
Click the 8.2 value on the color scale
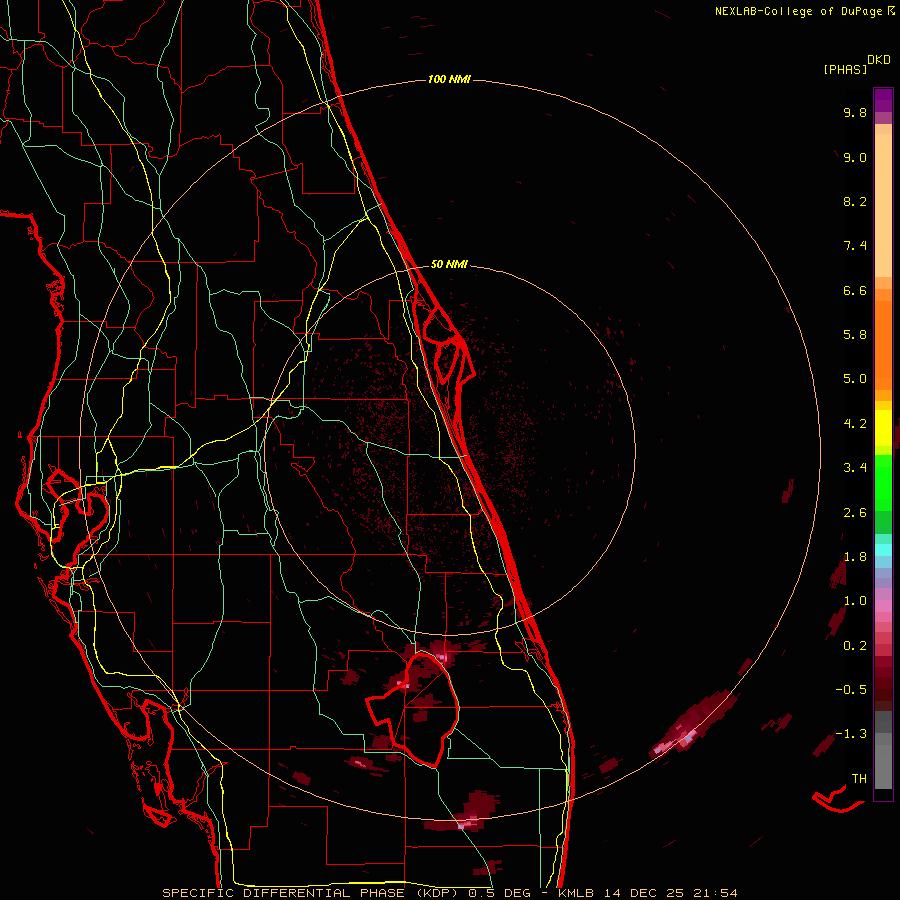(x=855, y=201)
